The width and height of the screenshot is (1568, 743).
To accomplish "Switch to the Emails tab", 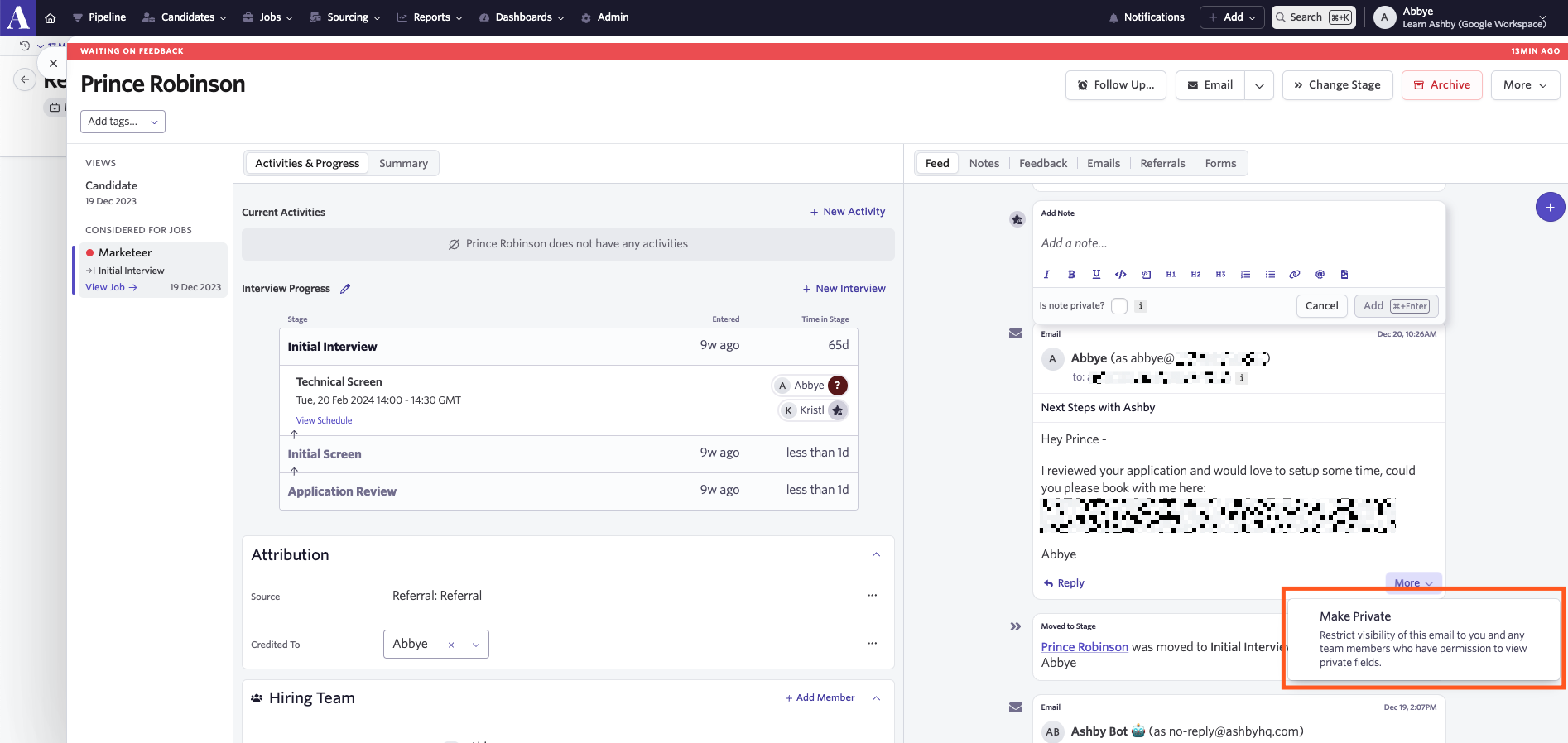I will tap(1104, 164).
